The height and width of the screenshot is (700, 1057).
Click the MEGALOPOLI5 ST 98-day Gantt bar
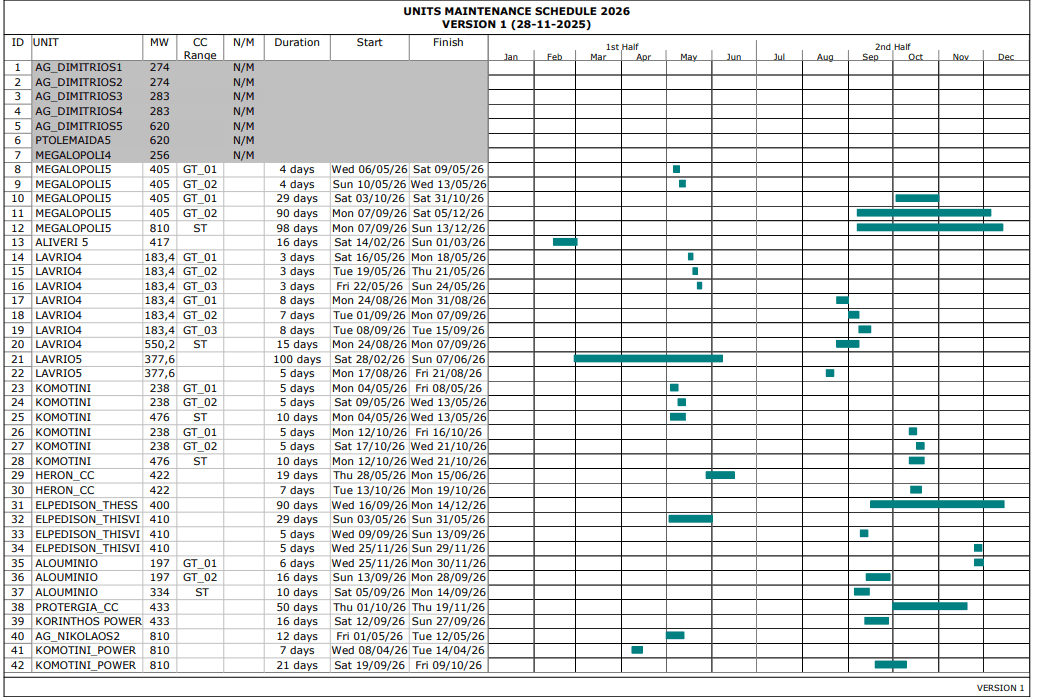pos(930,227)
